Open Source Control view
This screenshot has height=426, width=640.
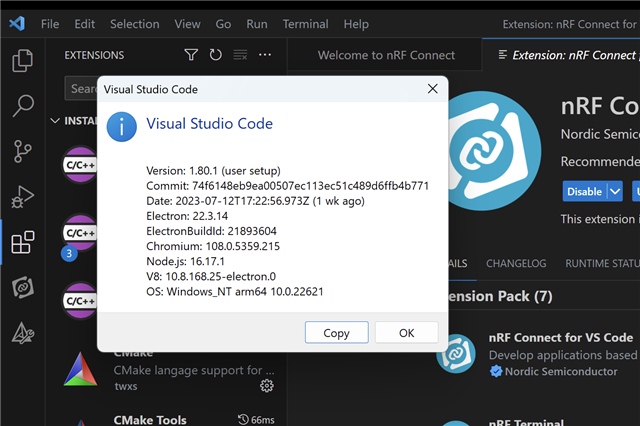click(22, 151)
